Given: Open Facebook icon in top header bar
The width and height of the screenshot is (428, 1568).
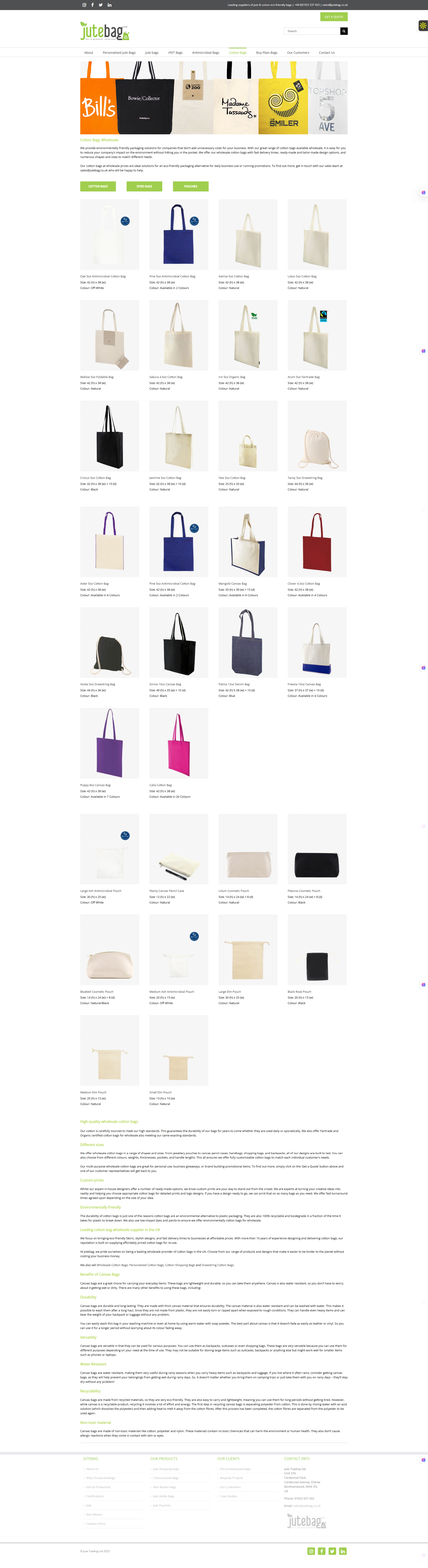Looking at the screenshot, I should [x=93, y=5].
